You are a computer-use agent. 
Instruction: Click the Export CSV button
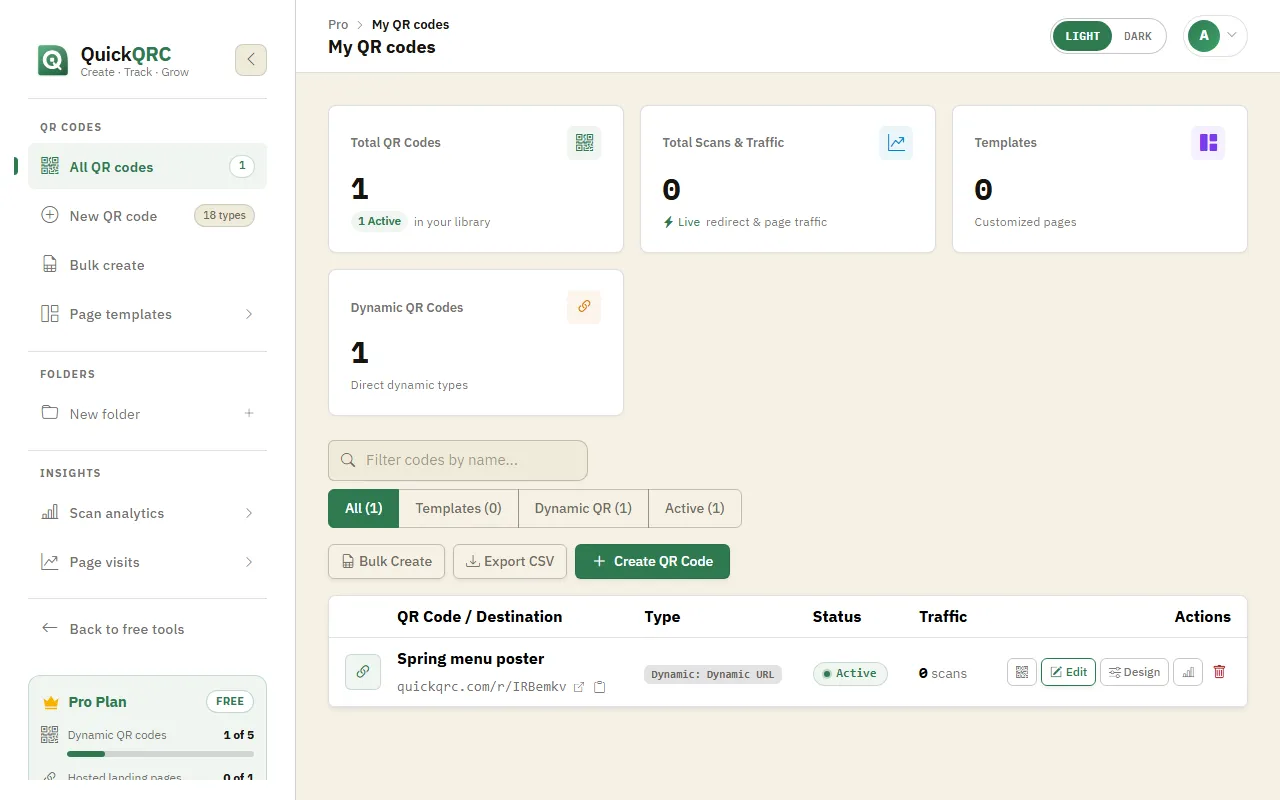coord(510,561)
